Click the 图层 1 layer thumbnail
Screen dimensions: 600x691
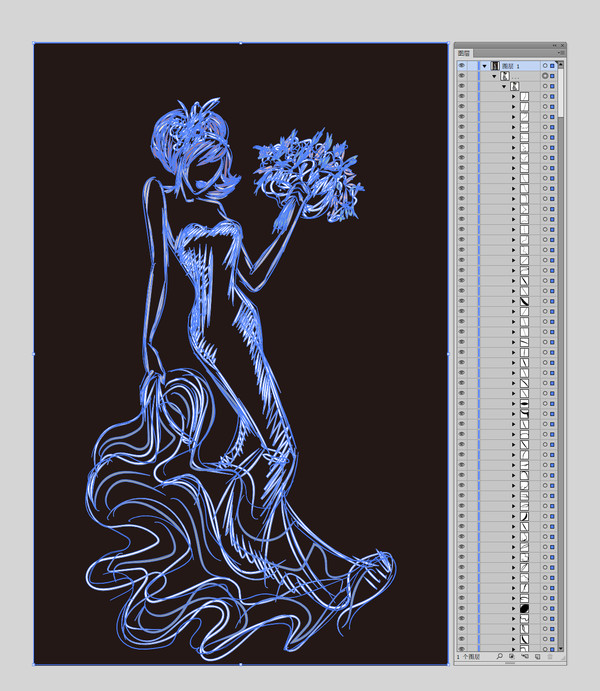(495, 66)
